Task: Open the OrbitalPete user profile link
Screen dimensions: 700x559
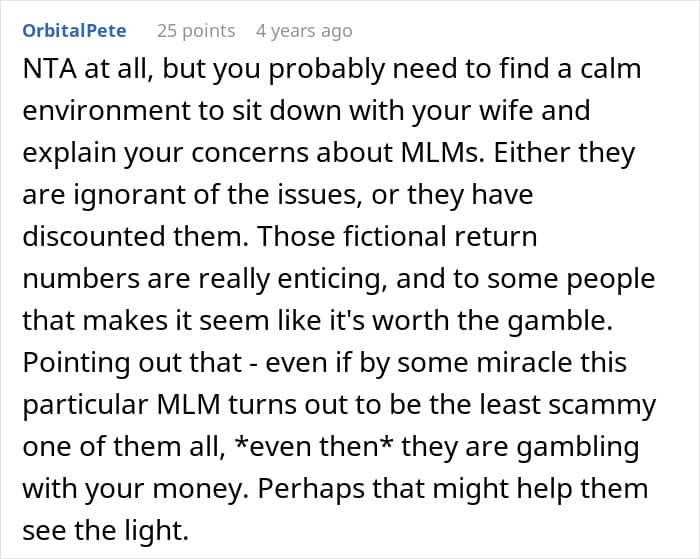Action: pos(75,31)
